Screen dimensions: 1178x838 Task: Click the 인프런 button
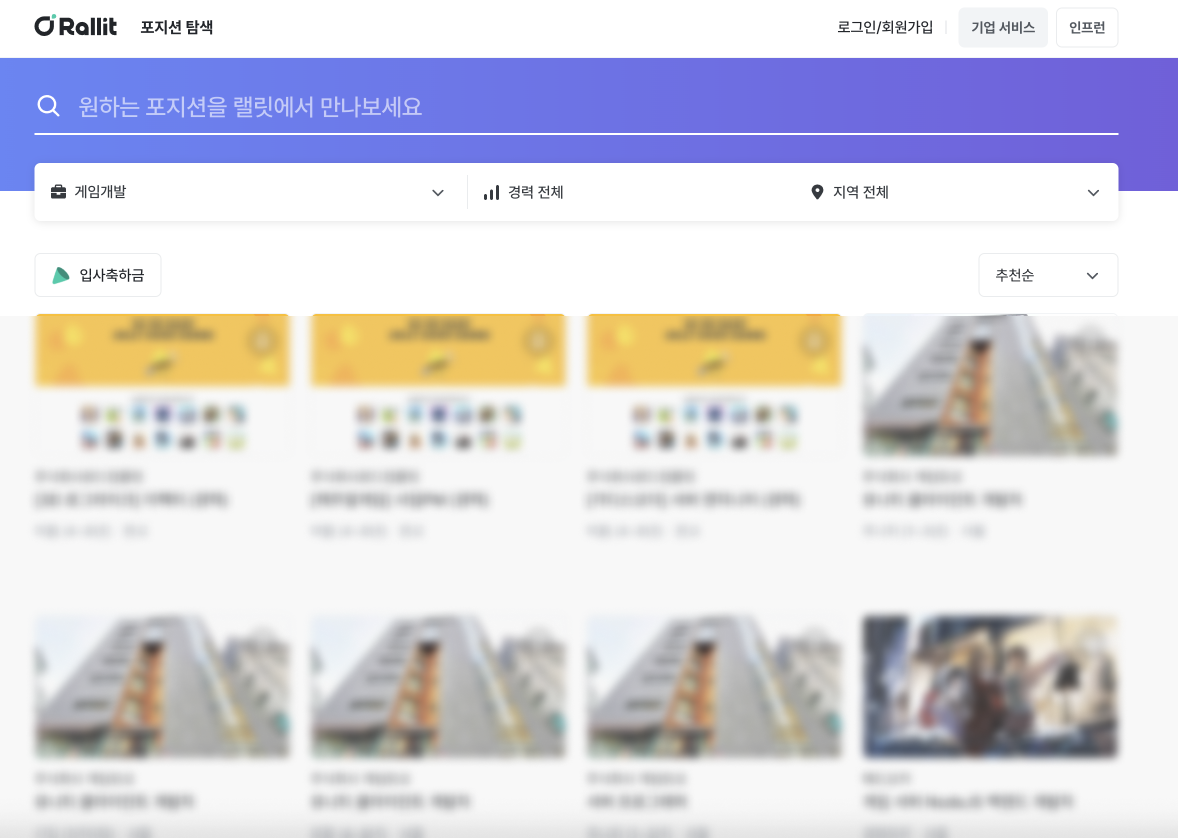coord(1086,28)
